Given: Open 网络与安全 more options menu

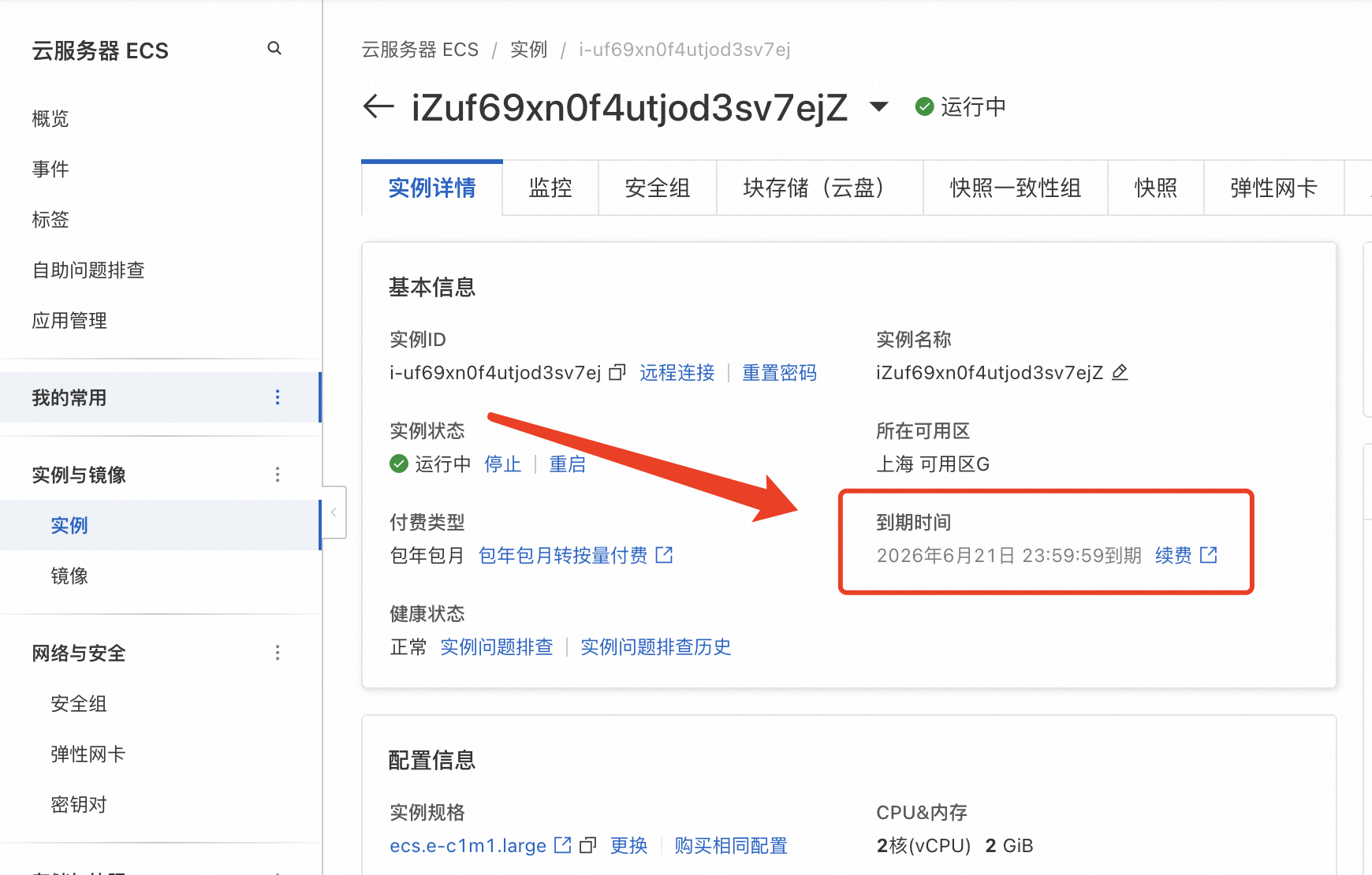Looking at the screenshot, I should 278,653.
